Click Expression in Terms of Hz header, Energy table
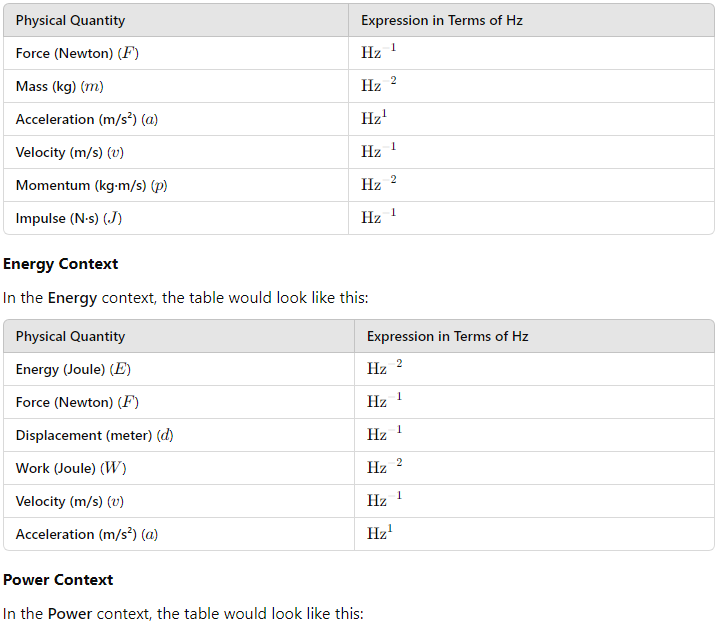This screenshot has height=627, width=719. coord(448,336)
